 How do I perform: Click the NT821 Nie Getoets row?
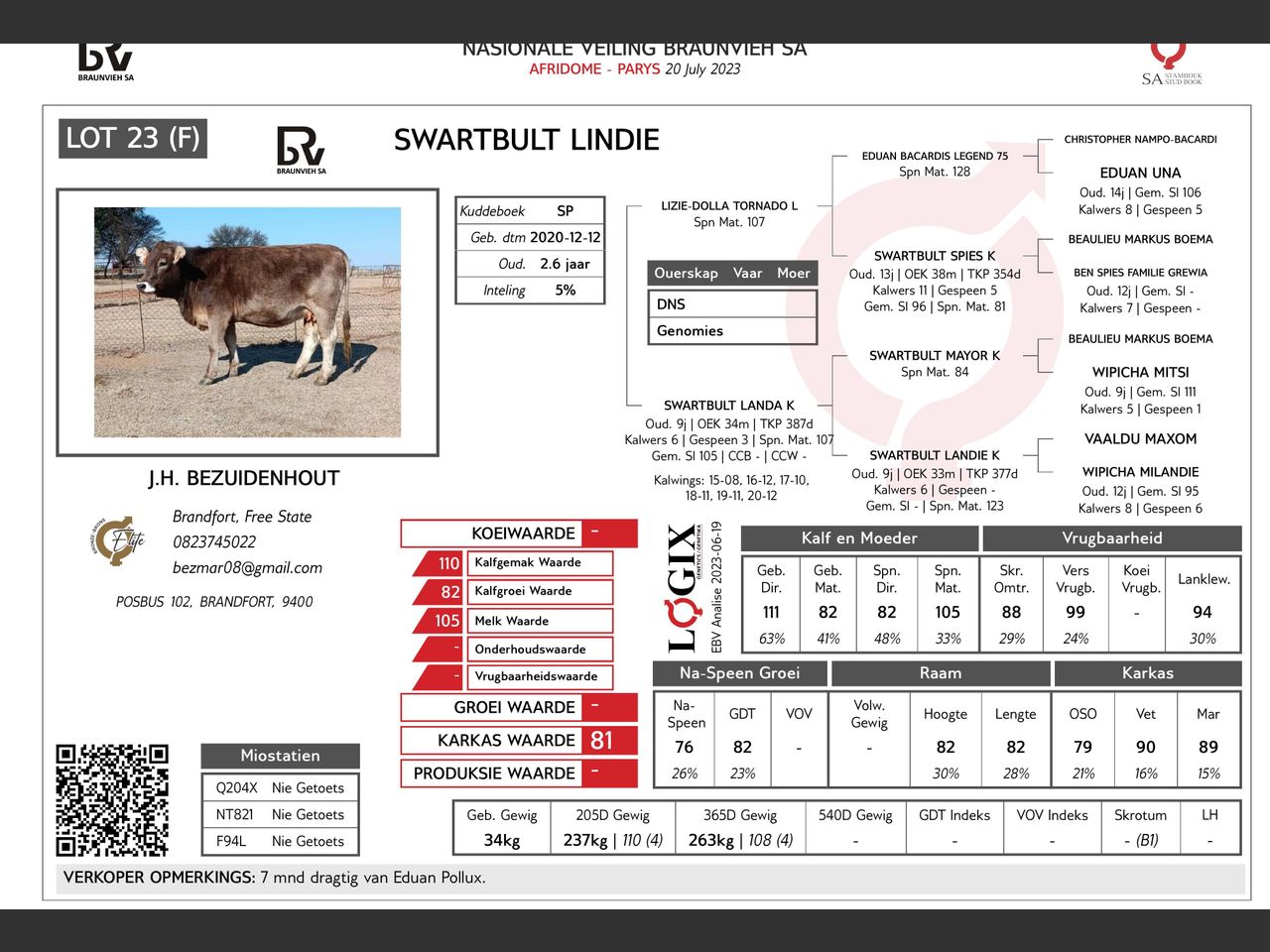click(x=280, y=814)
